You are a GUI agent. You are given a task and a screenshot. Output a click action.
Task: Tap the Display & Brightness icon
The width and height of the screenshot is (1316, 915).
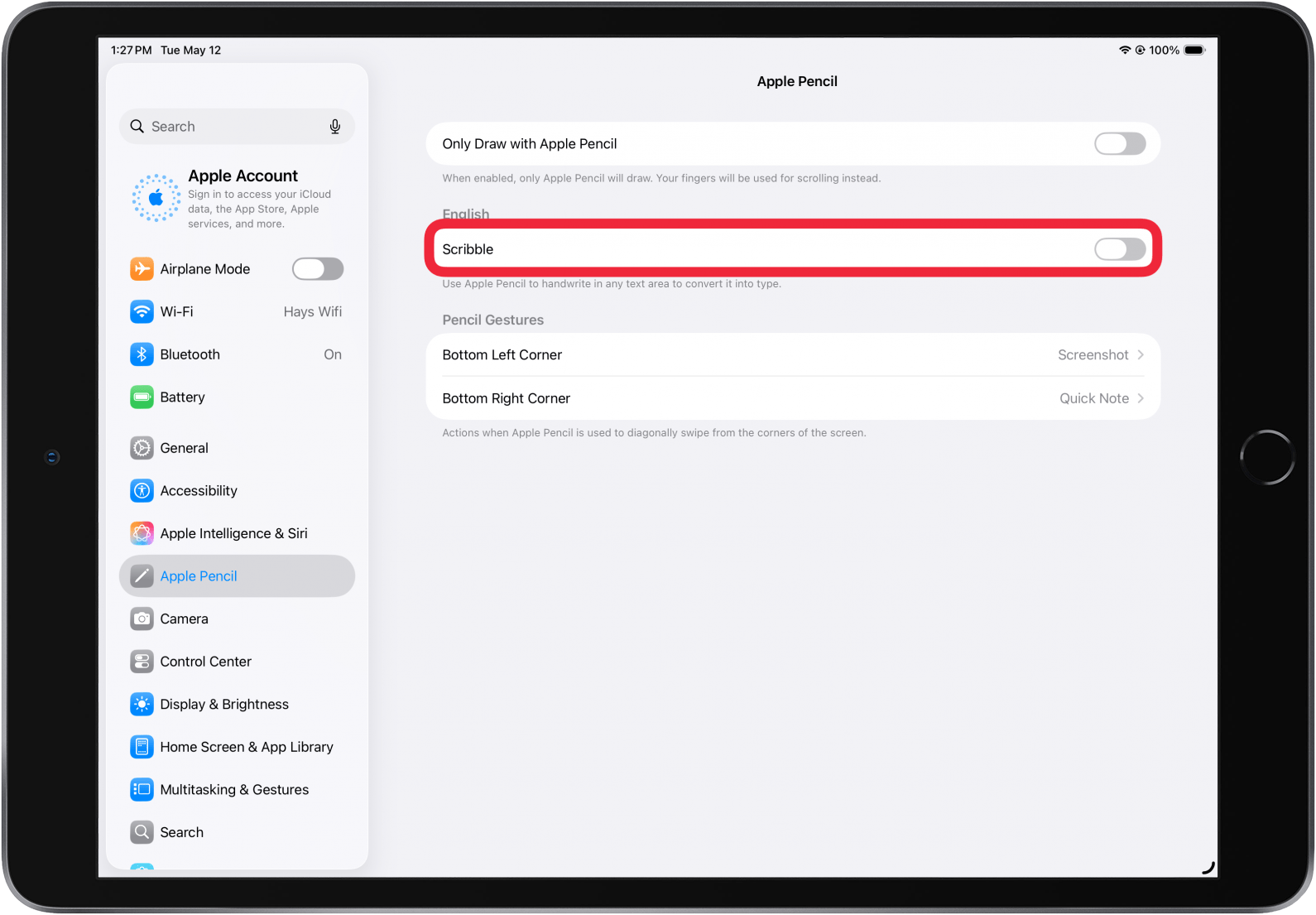tap(142, 705)
